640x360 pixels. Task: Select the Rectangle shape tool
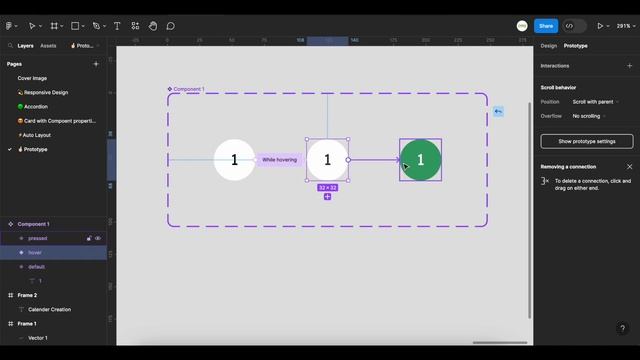tap(75, 26)
